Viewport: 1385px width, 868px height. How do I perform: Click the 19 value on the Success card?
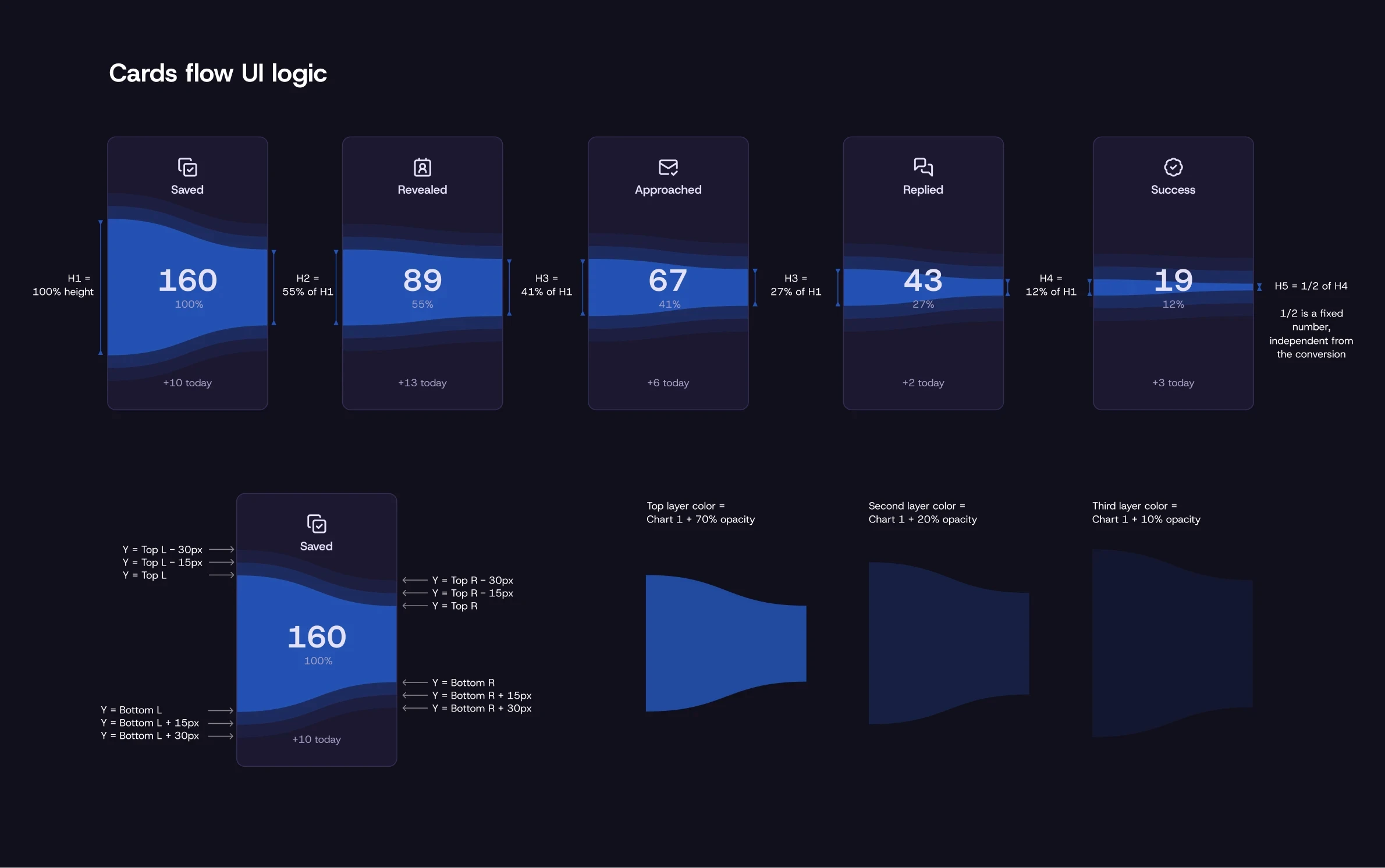tap(1173, 280)
